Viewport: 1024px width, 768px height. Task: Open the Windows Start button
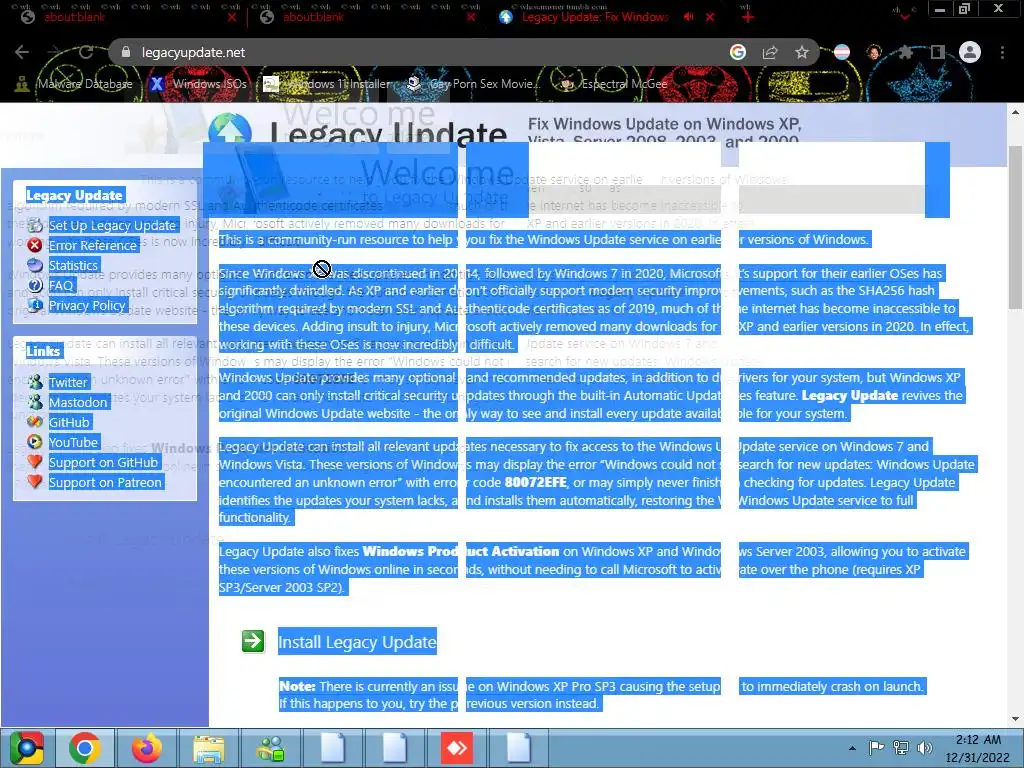coord(25,748)
